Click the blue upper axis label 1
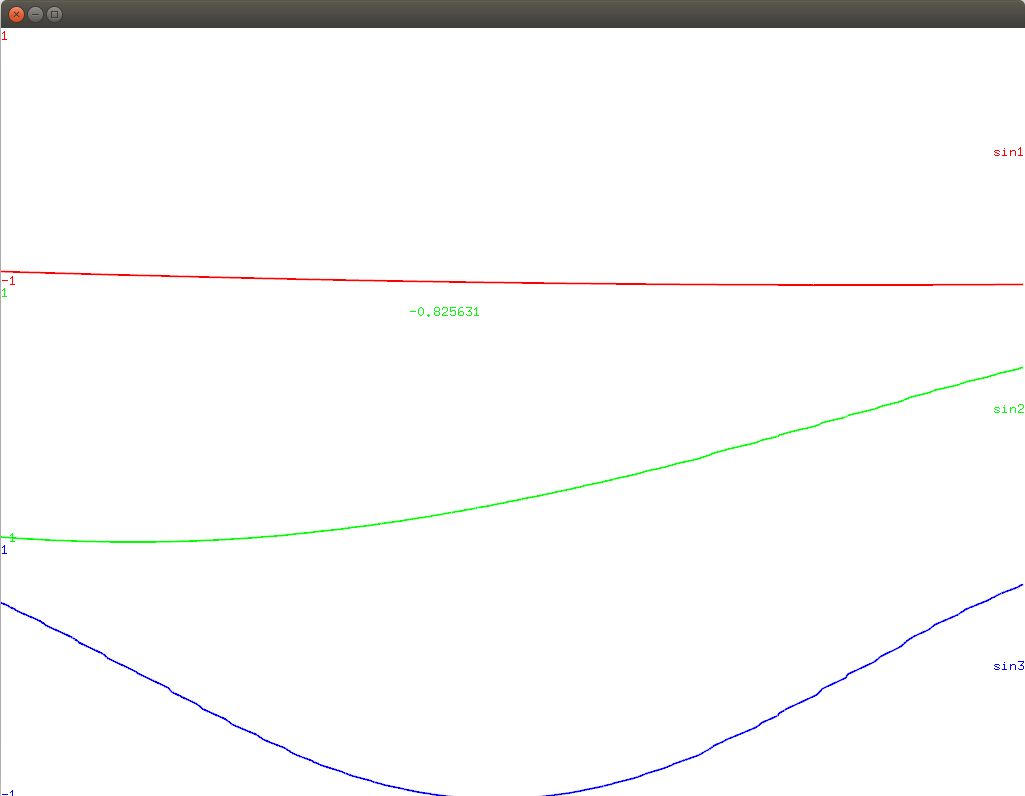Screen dimensions: 1025x796 (4, 550)
